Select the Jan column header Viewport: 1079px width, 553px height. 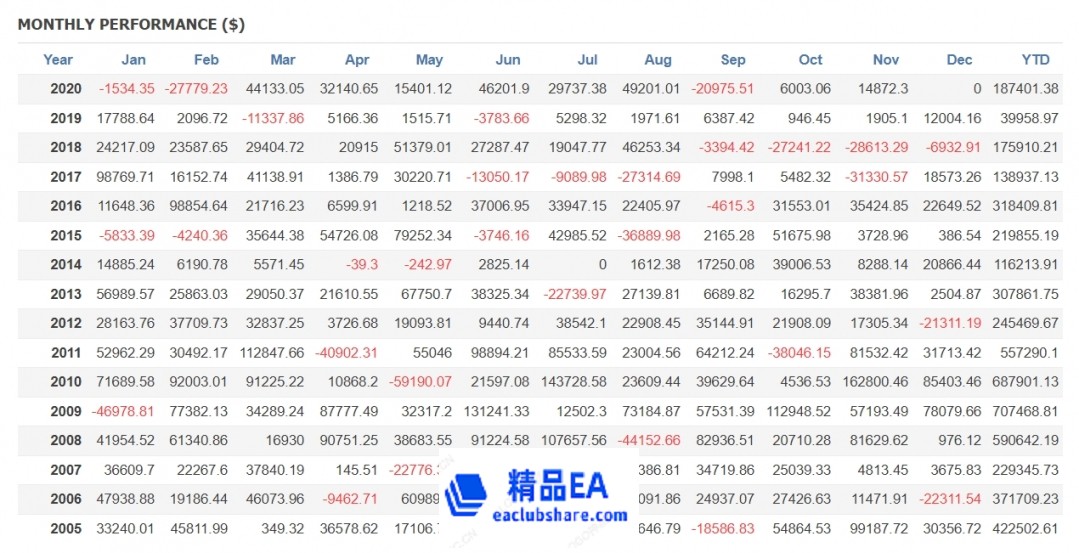click(x=133, y=59)
